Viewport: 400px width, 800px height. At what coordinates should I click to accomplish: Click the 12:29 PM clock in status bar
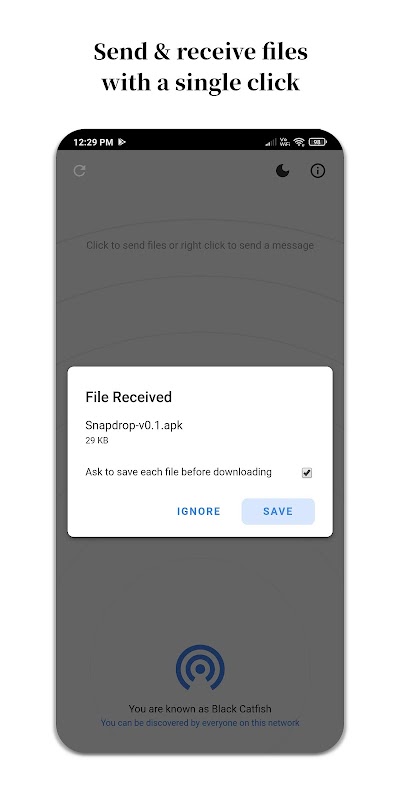[93, 142]
